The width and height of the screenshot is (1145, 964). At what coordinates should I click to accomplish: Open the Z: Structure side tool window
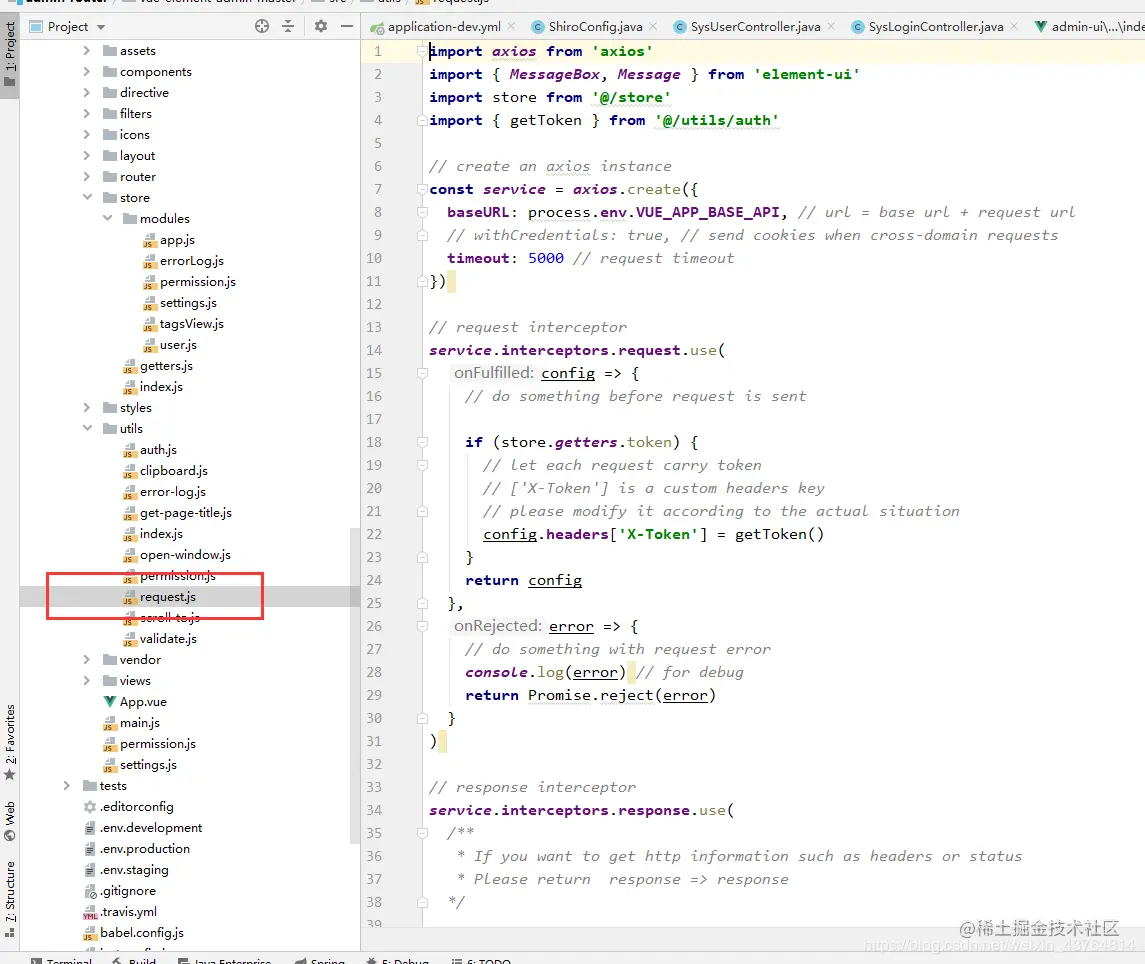coord(9,898)
